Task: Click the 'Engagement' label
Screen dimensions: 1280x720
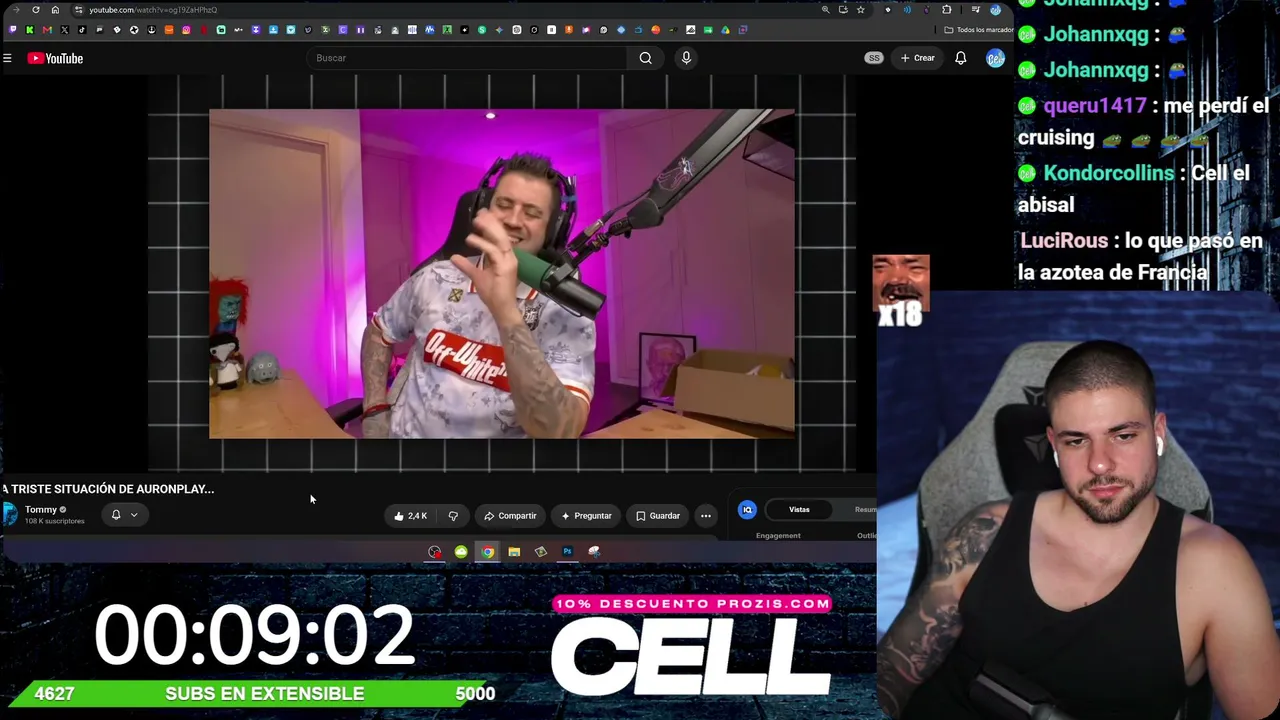Action: (778, 536)
